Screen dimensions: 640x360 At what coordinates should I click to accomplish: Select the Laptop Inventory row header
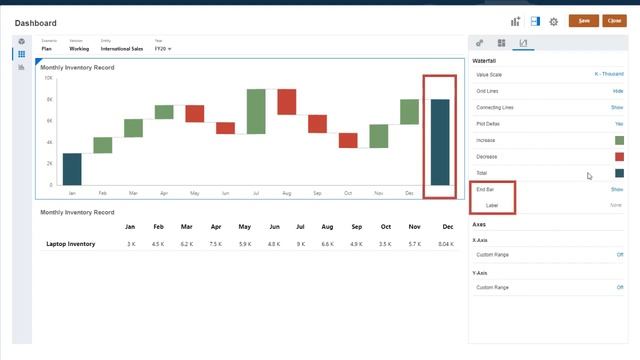[x=71, y=244]
